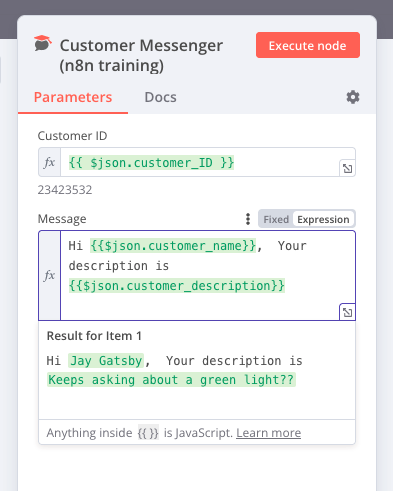
Task: Click the {{$json.customer_description}} expression token
Action: 177,286
